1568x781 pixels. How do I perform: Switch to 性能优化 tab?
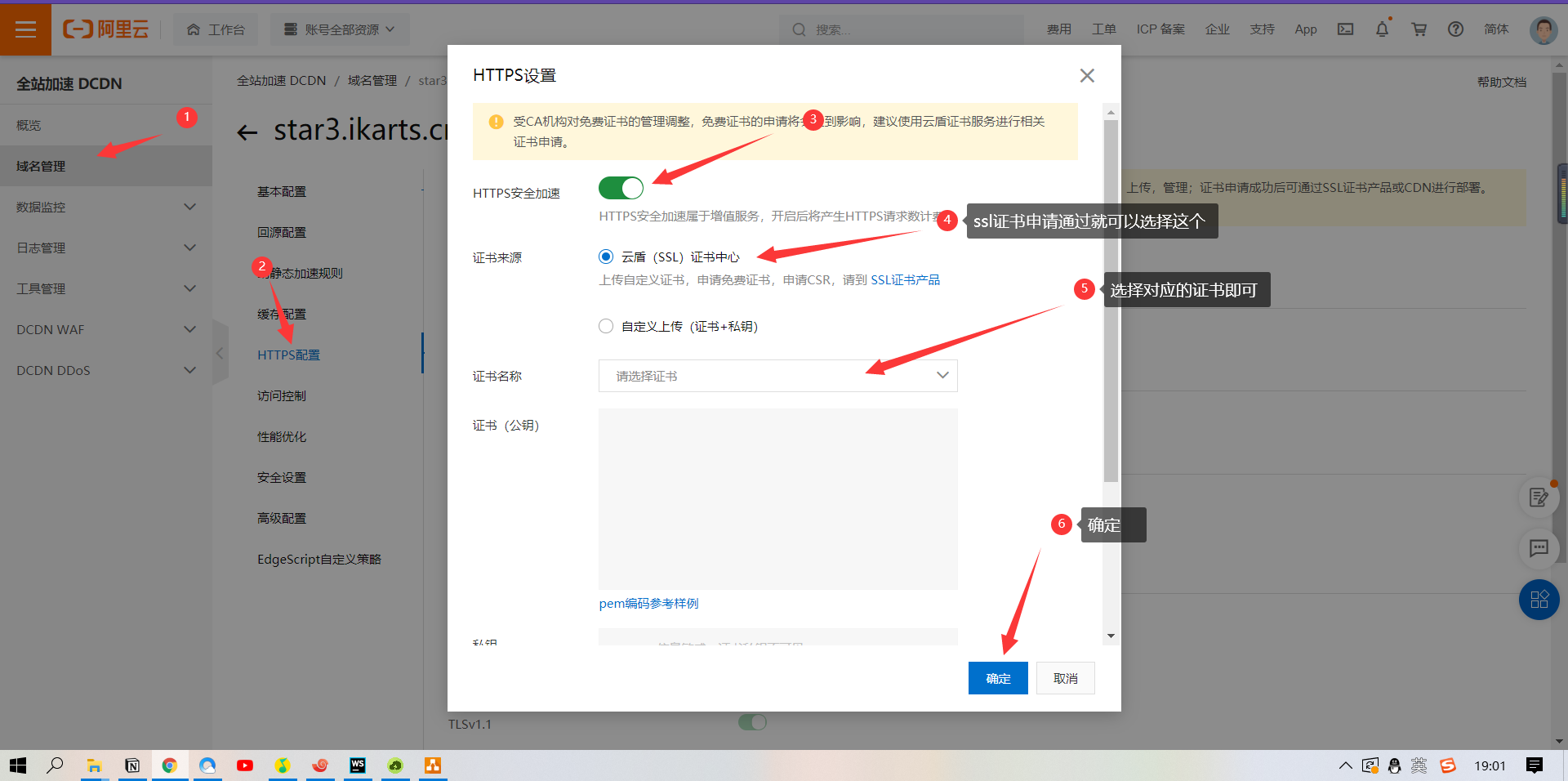tap(282, 436)
